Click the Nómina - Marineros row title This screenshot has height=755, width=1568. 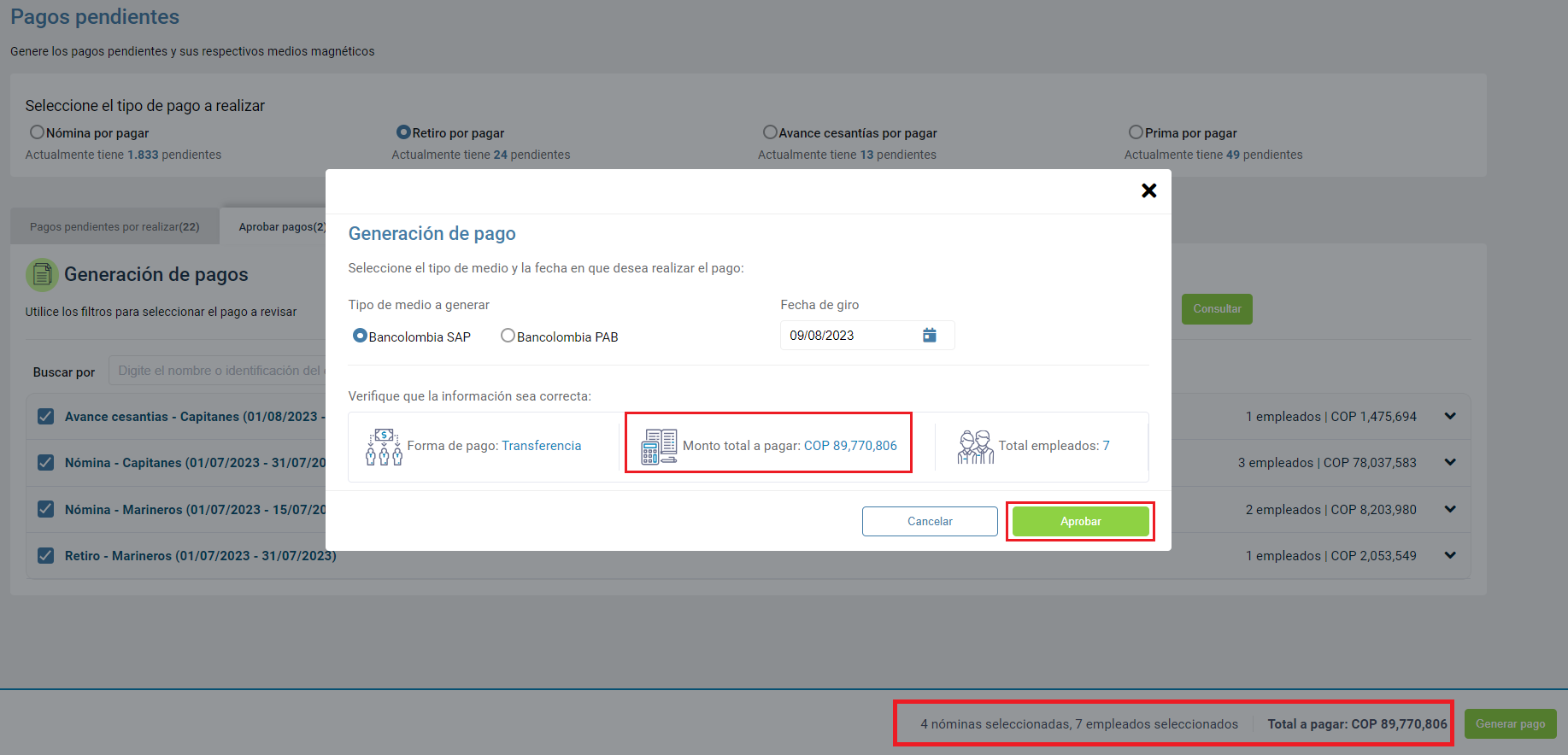(196, 510)
